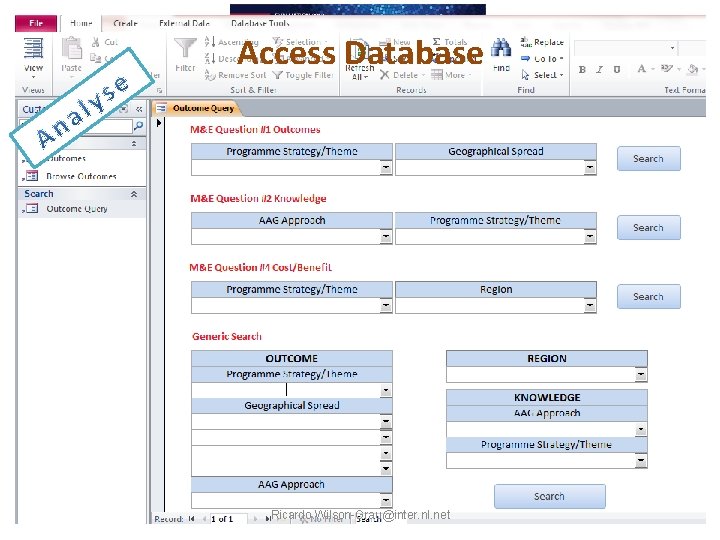Click the Replace command

tap(542, 42)
